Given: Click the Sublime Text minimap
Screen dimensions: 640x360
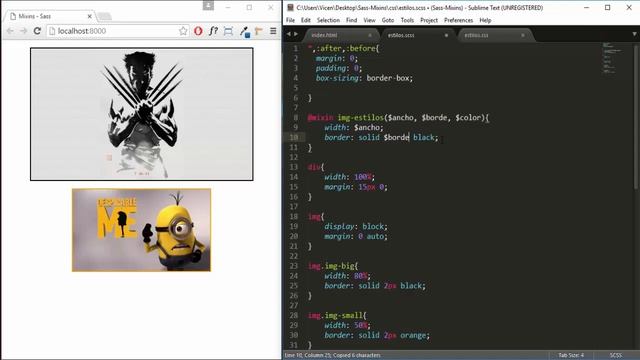Looking at the screenshot, I should [612, 58].
